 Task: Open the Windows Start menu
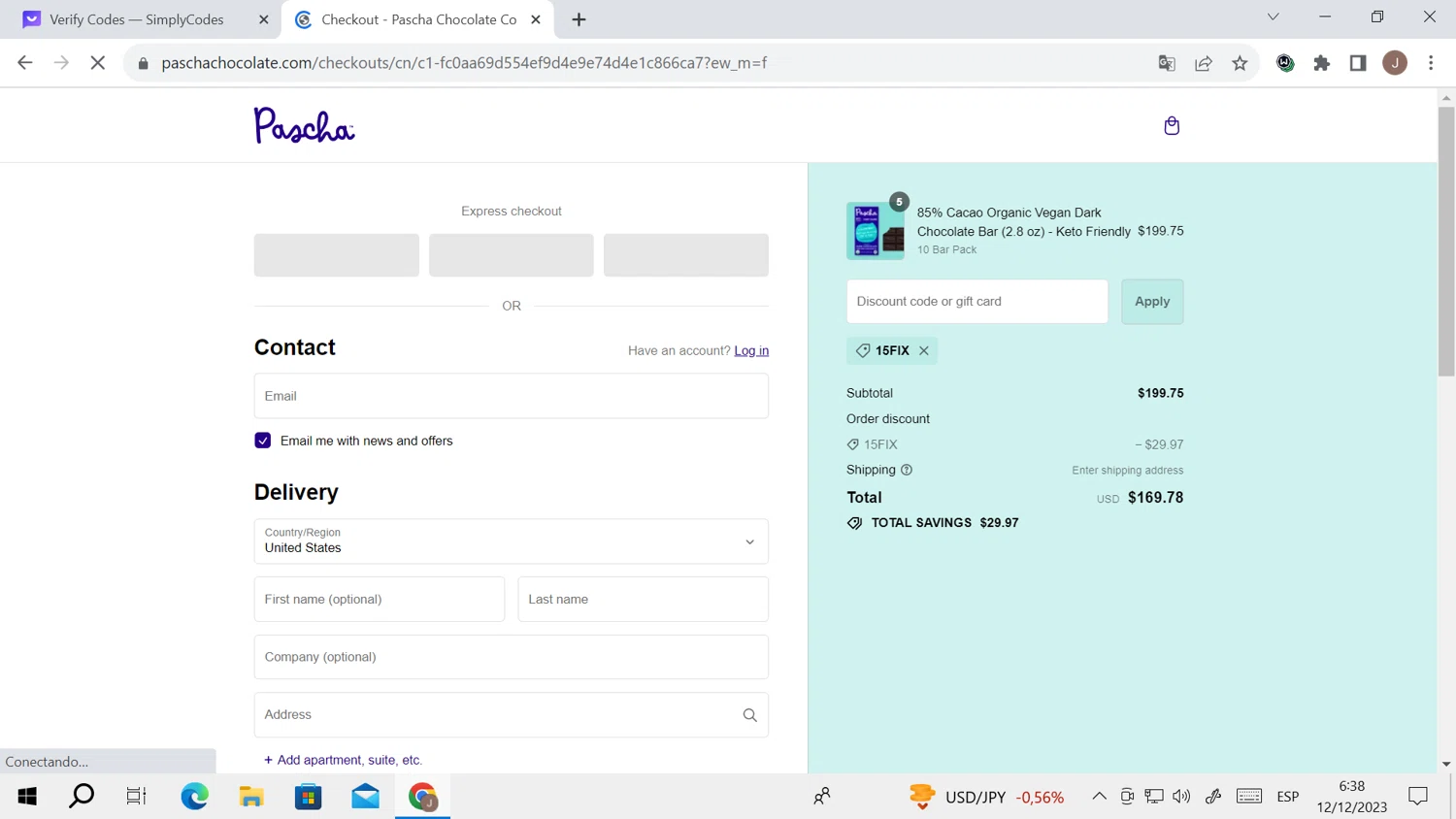(27, 797)
